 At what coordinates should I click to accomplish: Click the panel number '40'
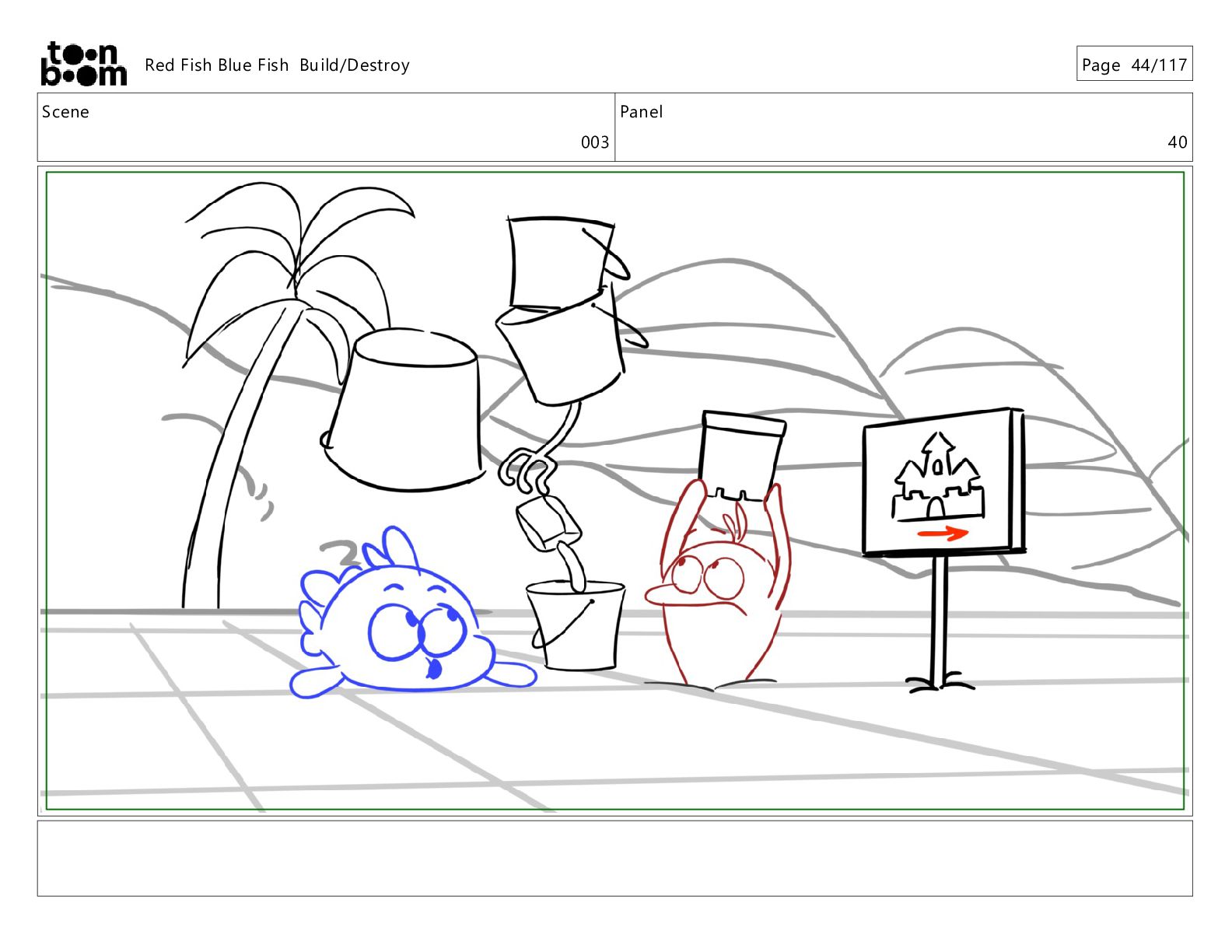(x=1178, y=142)
